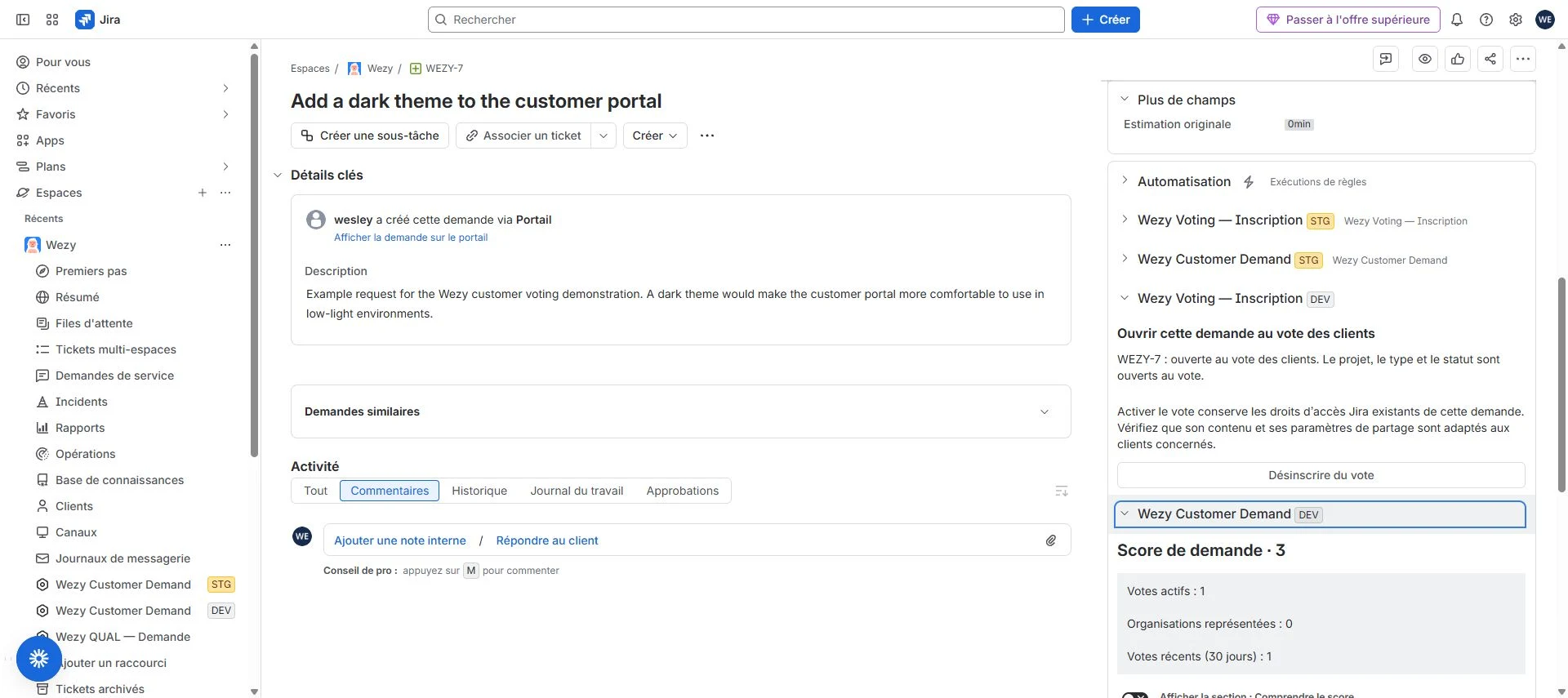This screenshot has height=698, width=1568.
Task: Collapse the left sidebar panel icon
Action: tap(23, 20)
